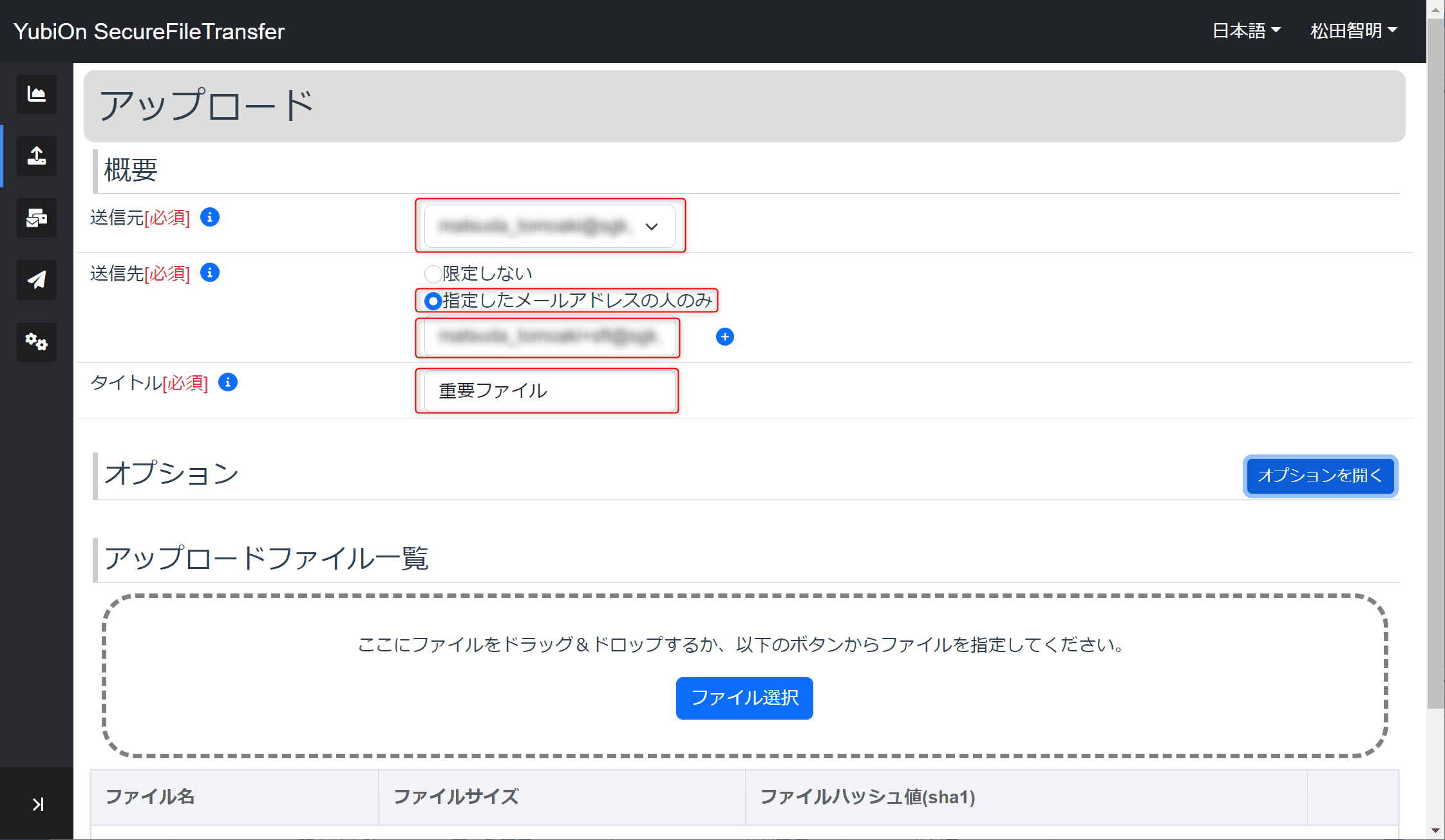Add another recipient with plus icon
The image size is (1445, 840).
coord(725,337)
